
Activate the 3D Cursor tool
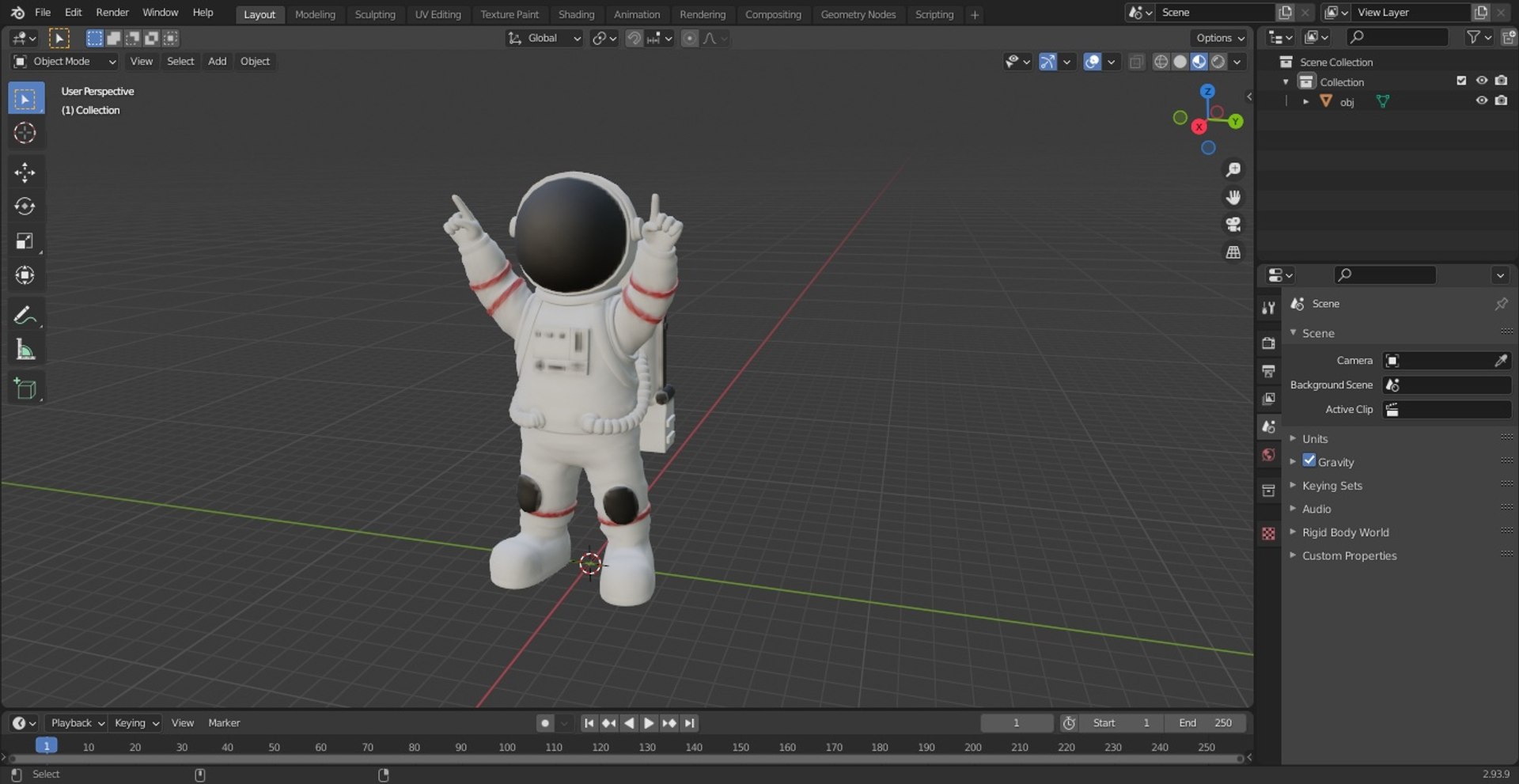[25, 133]
